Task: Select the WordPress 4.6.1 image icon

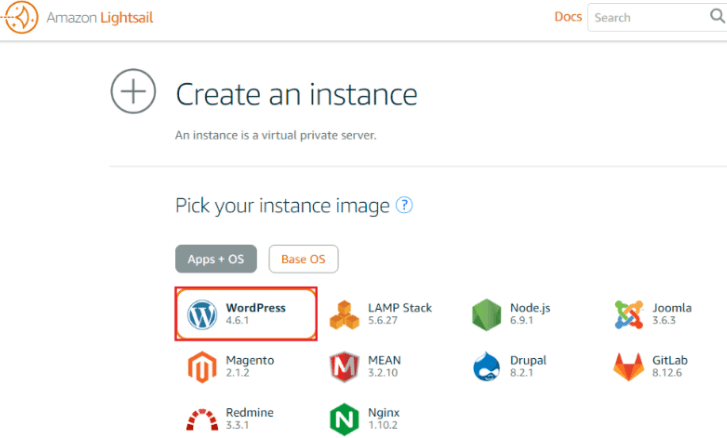Action: point(202,314)
